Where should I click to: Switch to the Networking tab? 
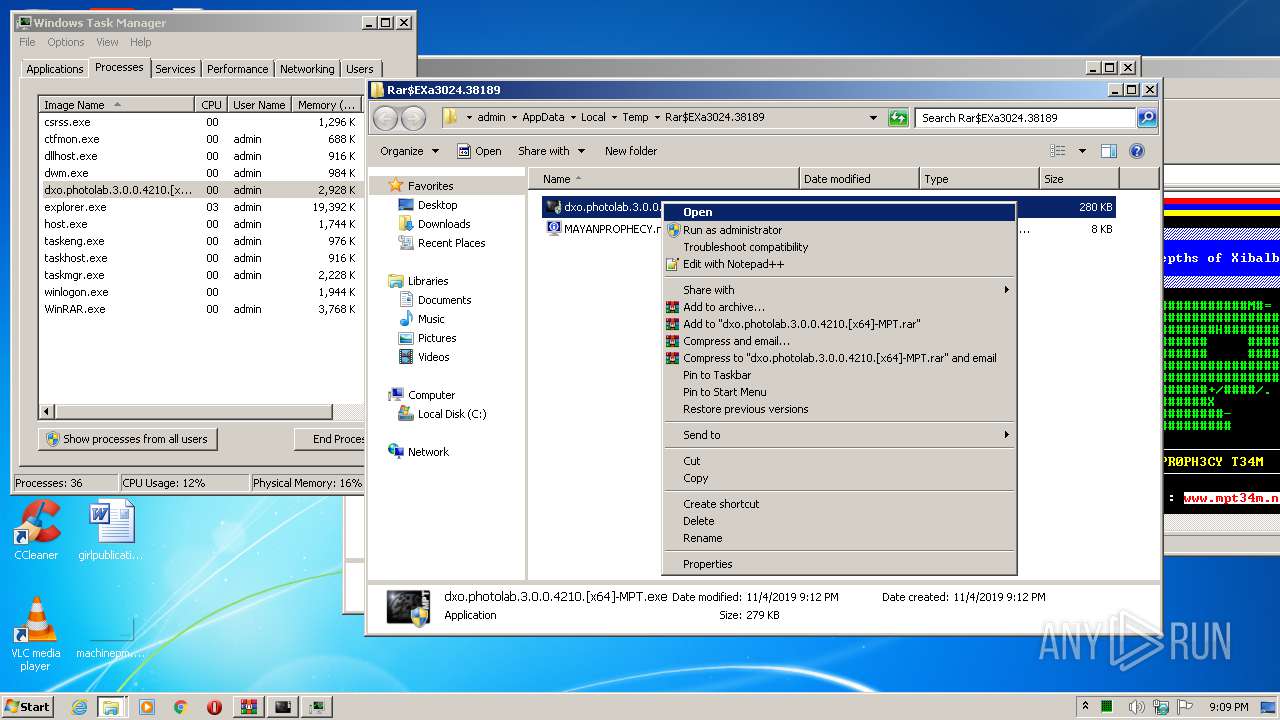(307, 69)
